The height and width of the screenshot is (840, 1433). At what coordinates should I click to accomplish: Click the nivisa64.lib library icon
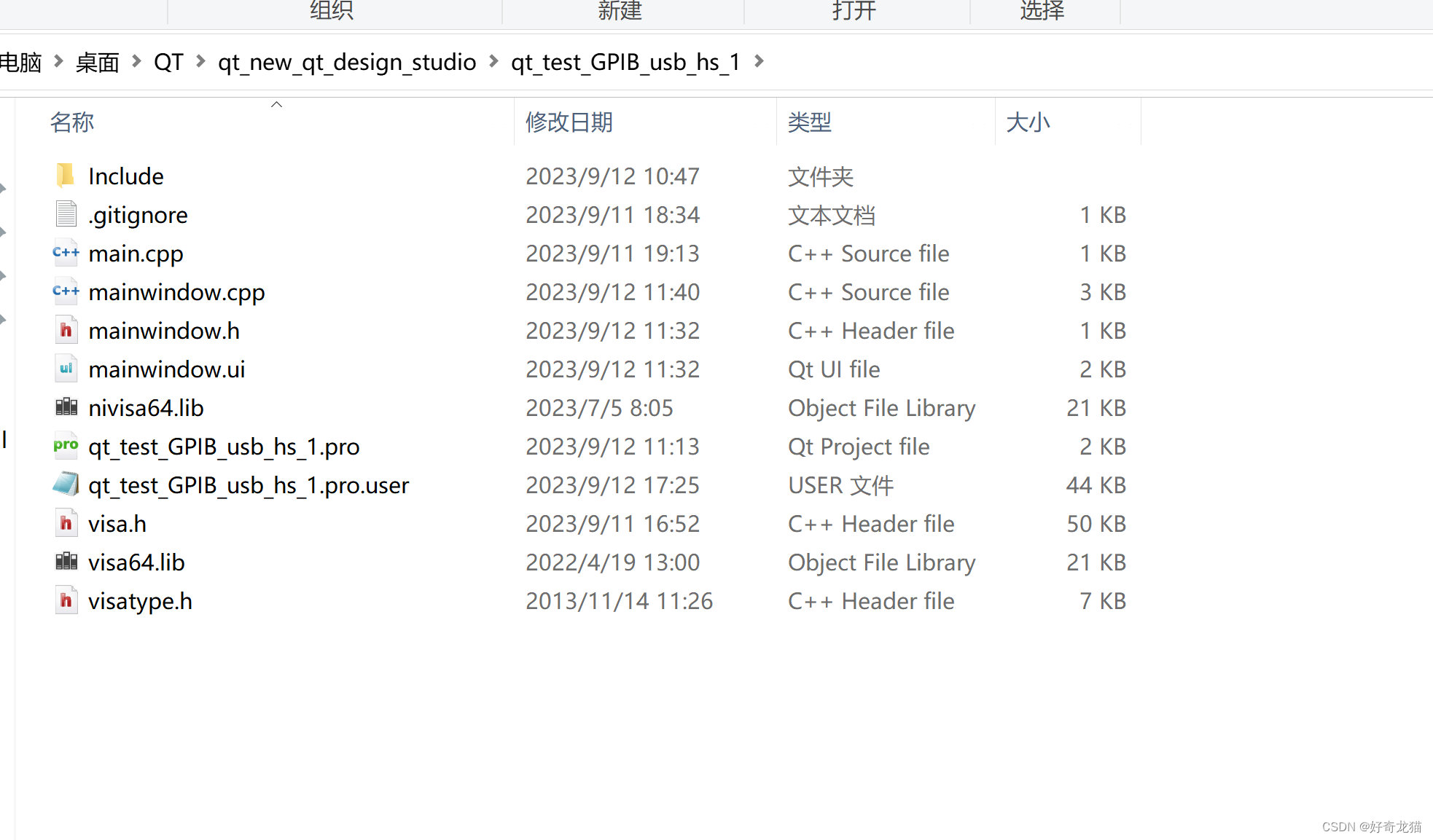tap(66, 407)
